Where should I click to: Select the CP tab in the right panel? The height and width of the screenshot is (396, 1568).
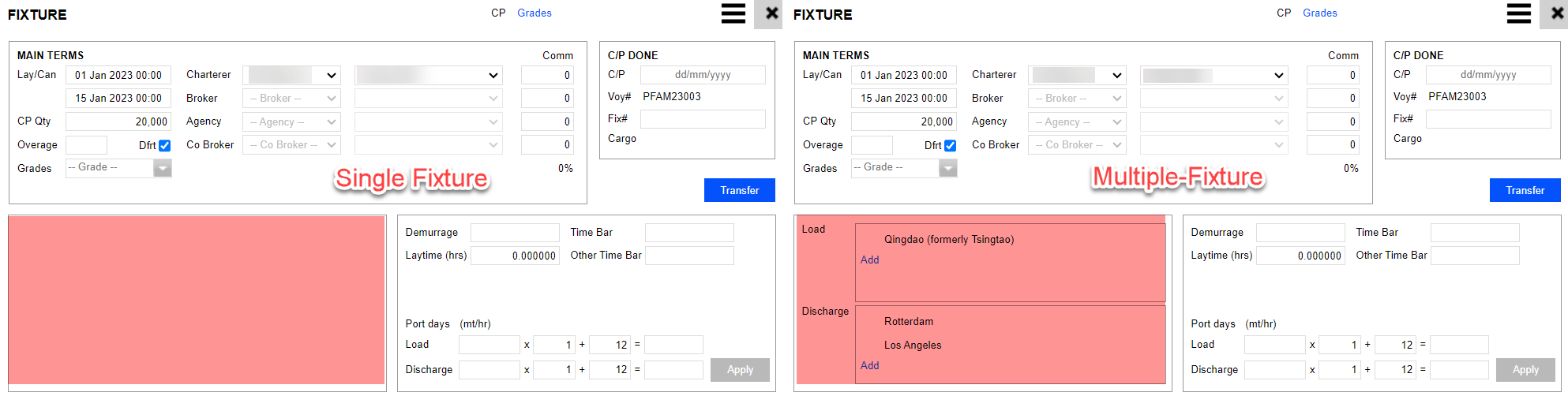click(1284, 13)
